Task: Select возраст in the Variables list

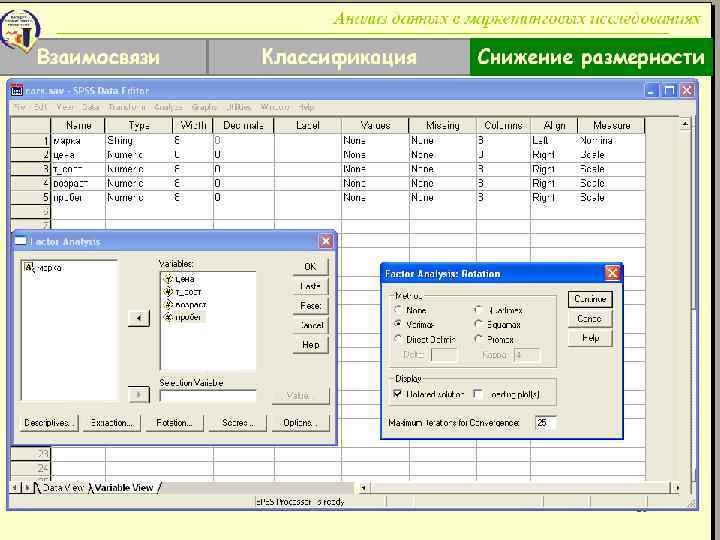Action: (186, 304)
